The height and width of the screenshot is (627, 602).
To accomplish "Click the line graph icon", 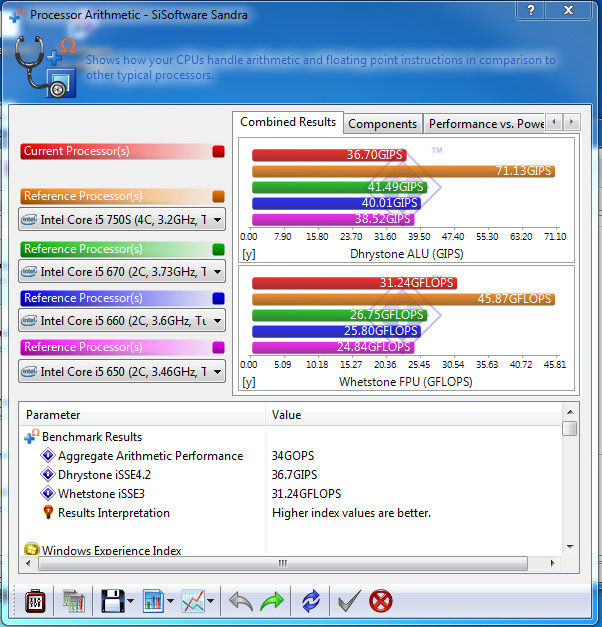I will [x=193, y=601].
